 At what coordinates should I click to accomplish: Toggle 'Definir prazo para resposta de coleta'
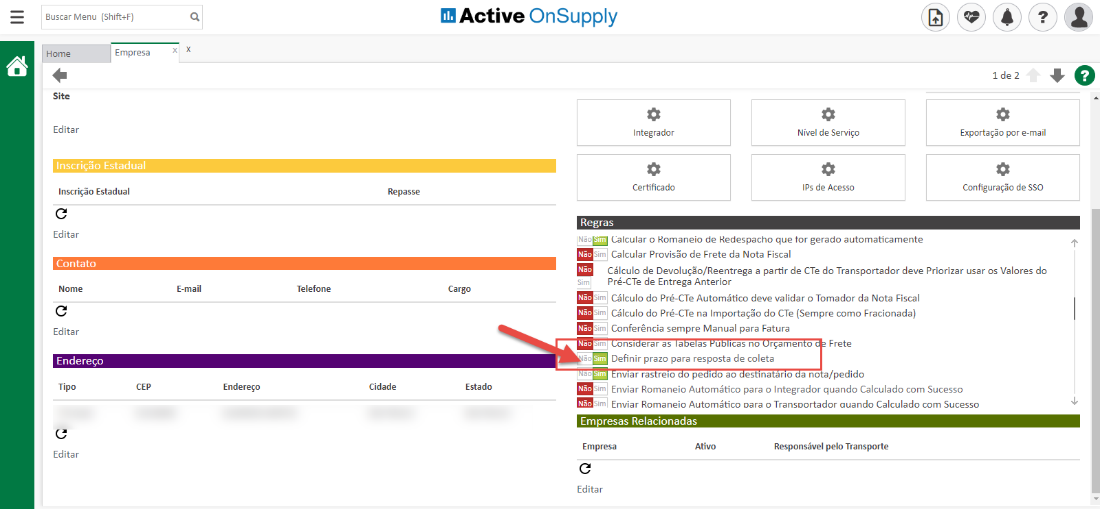click(x=592, y=358)
